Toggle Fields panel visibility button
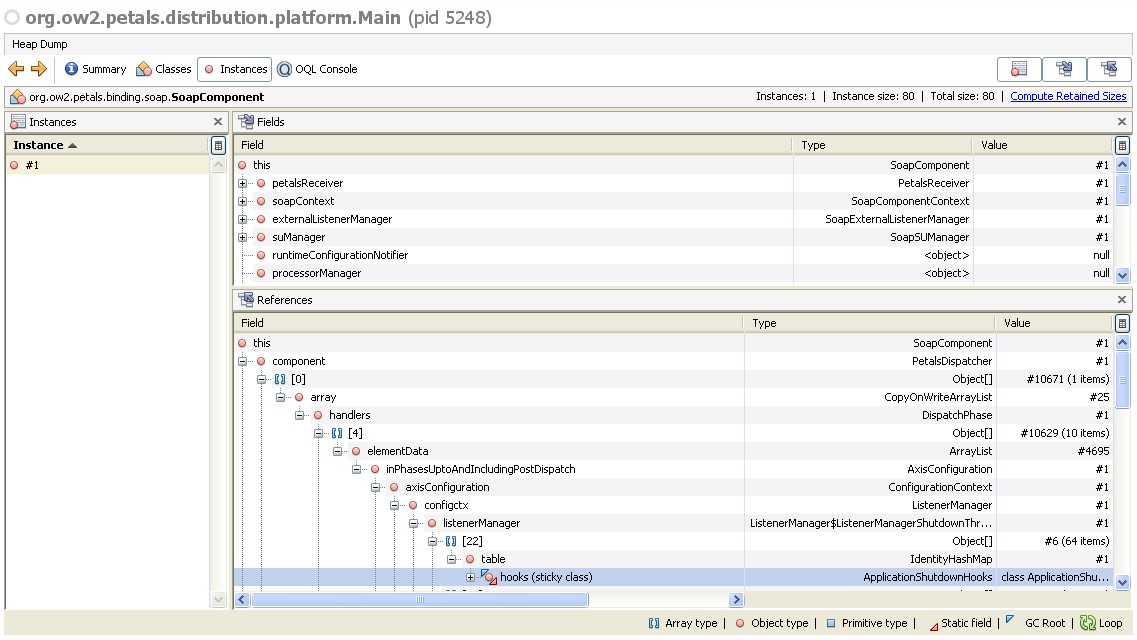Image resolution: width=1137 pixels, height=640 pixels. (1064, 69)
